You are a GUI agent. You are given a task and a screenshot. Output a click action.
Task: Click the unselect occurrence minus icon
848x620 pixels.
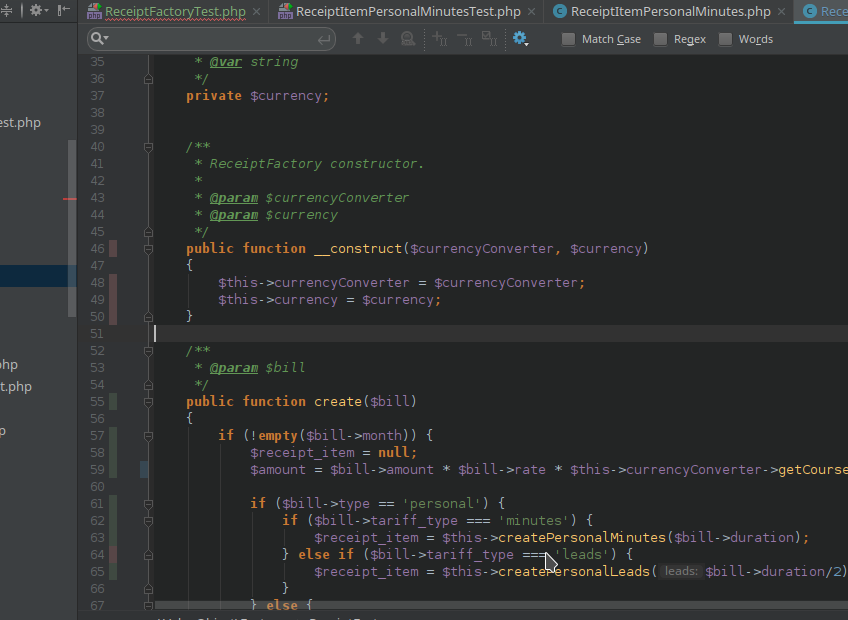(x=465, y=38)
